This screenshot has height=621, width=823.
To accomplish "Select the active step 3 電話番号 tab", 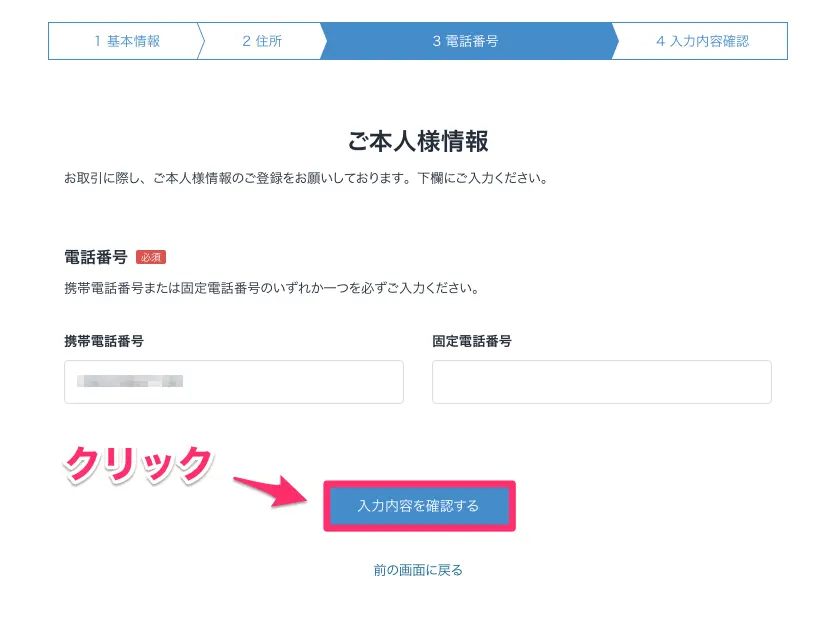I will click(x=466, y=41).
